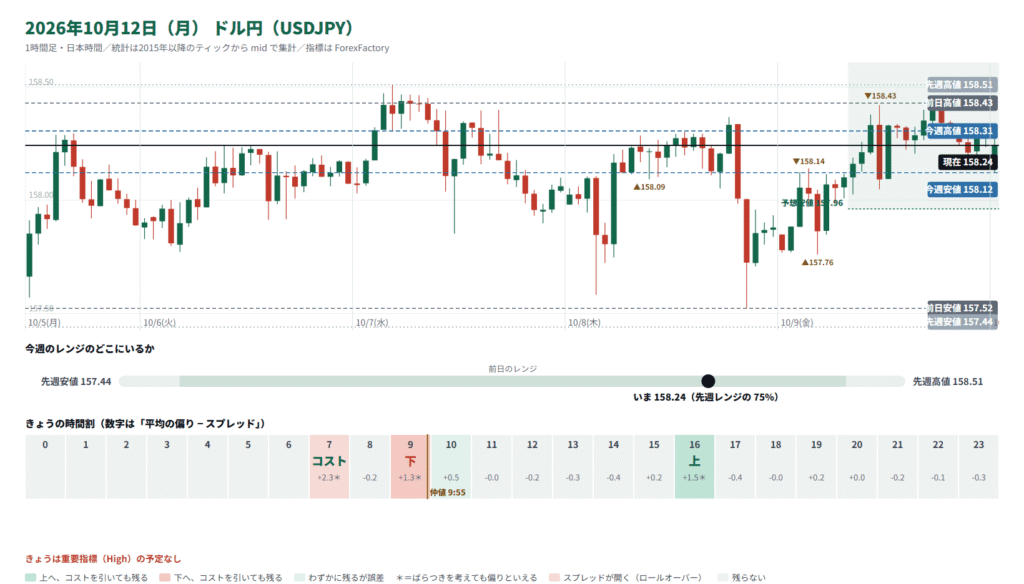
Task: Click the ▼158.14 annotation on the chart
Action: (808, 161)
